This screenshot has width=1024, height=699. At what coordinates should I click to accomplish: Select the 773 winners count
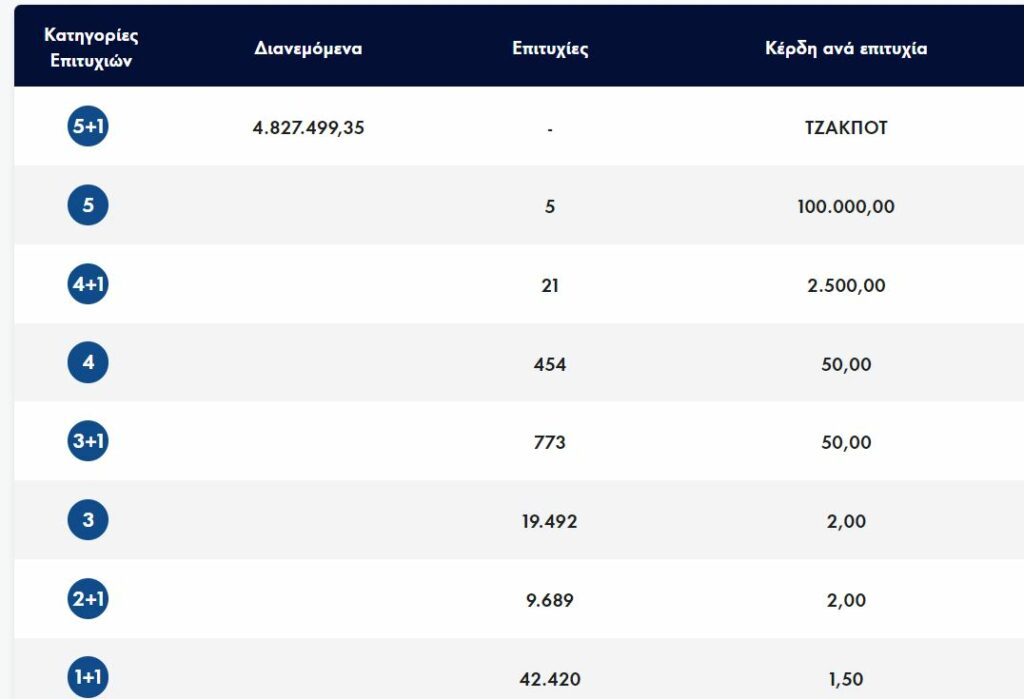[550, 443]
